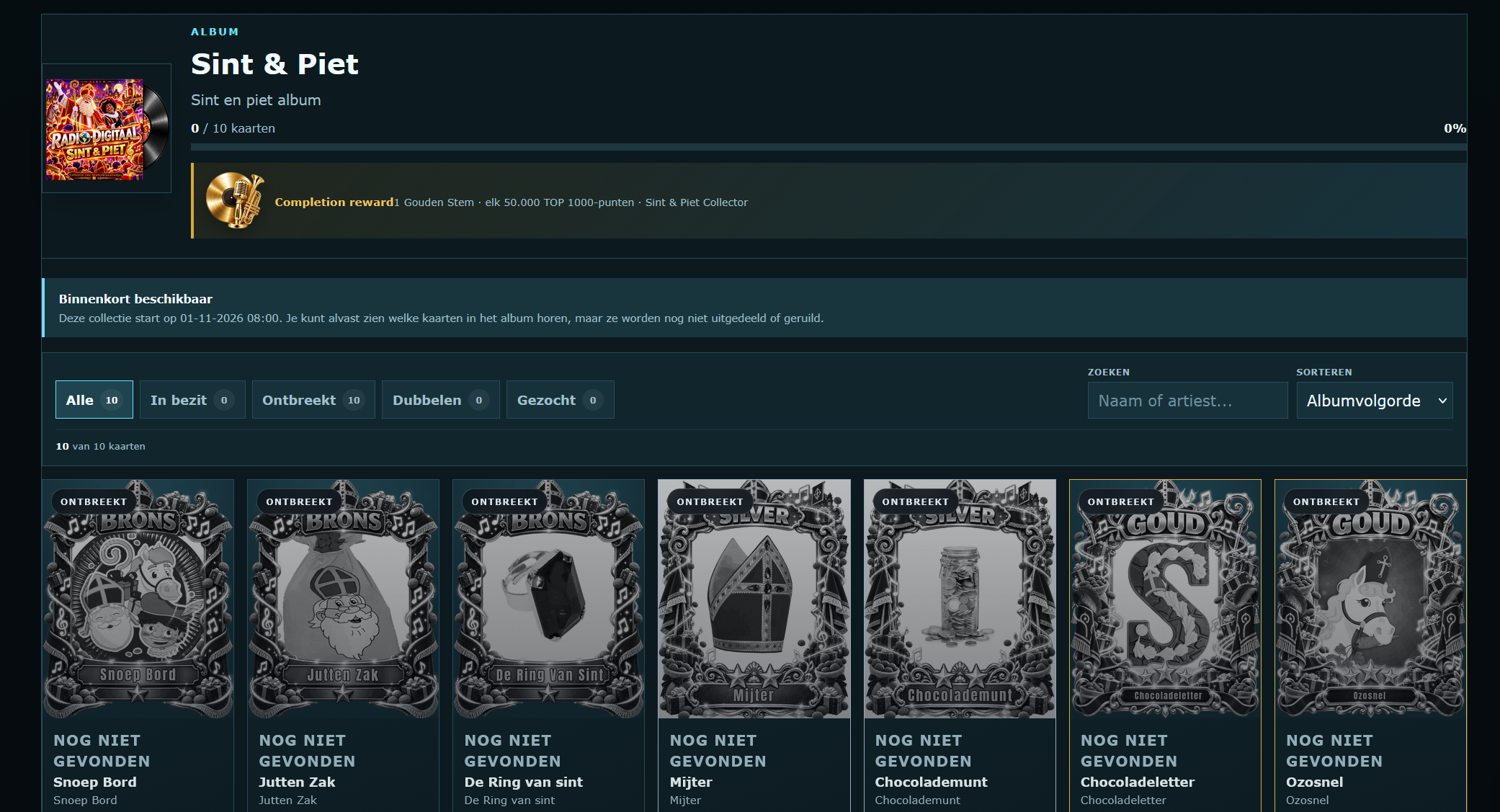Click the 'Completion reward' label
1500x812 pixels.
[x=334, y=202]
